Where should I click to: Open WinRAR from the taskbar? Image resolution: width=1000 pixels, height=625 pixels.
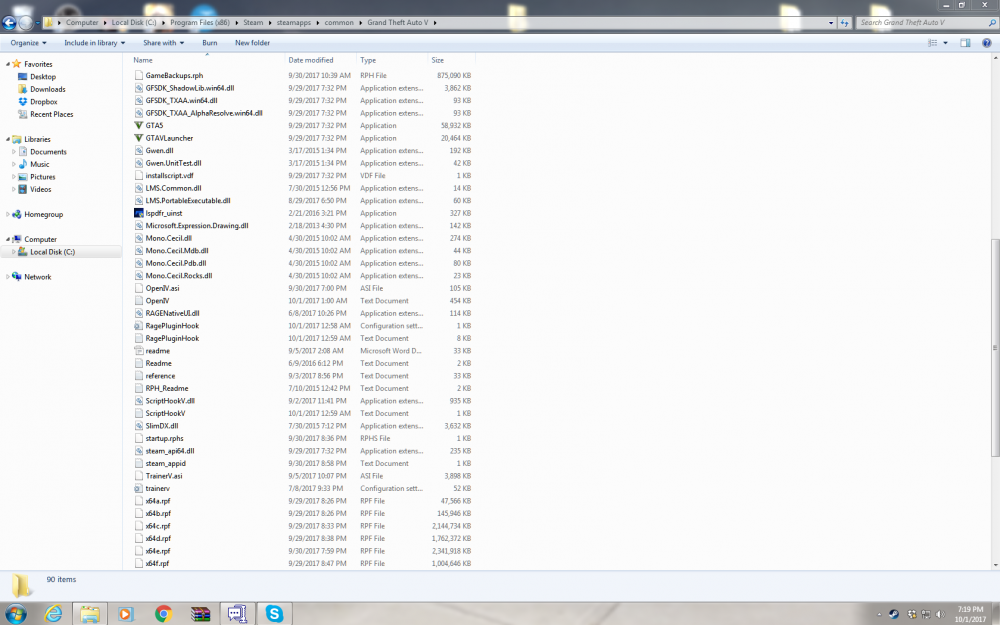200,614
